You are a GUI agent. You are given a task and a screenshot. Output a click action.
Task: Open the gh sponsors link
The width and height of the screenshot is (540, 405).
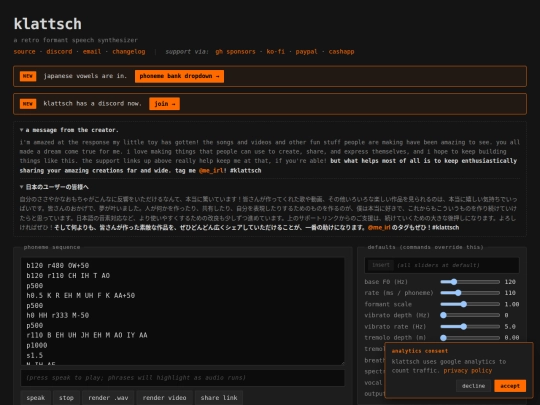(x=236, y=52)
